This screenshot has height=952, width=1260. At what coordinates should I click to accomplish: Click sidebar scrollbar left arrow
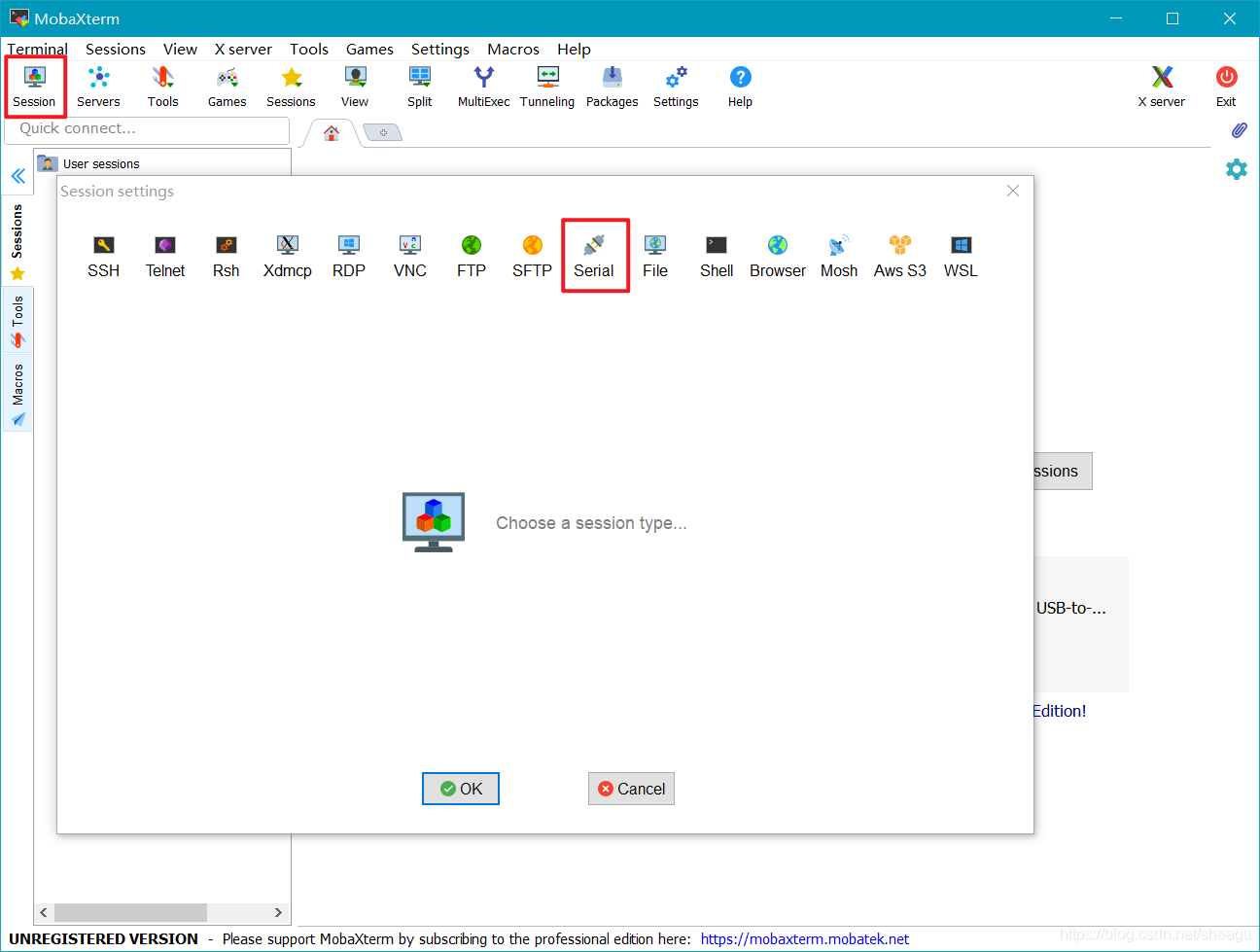pos(44,912)
